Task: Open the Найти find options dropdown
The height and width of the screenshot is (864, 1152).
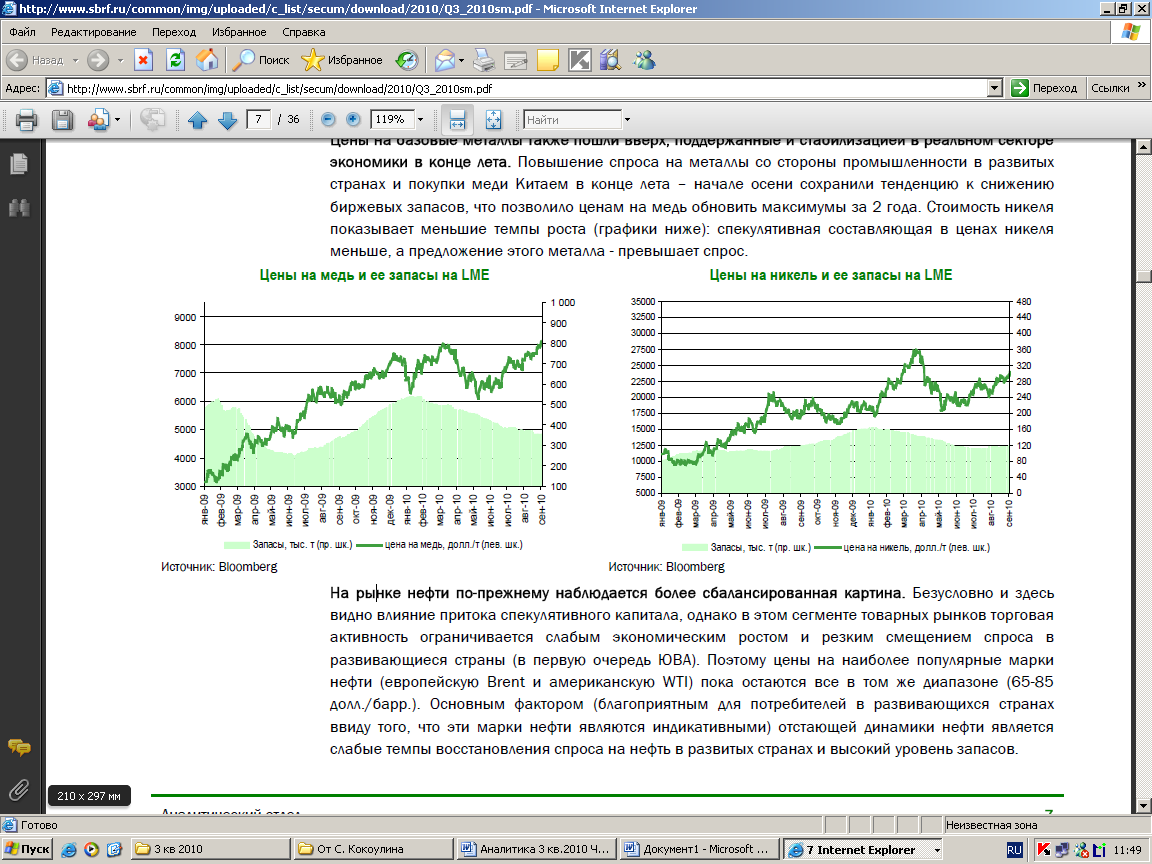Action: click(627, 120)
